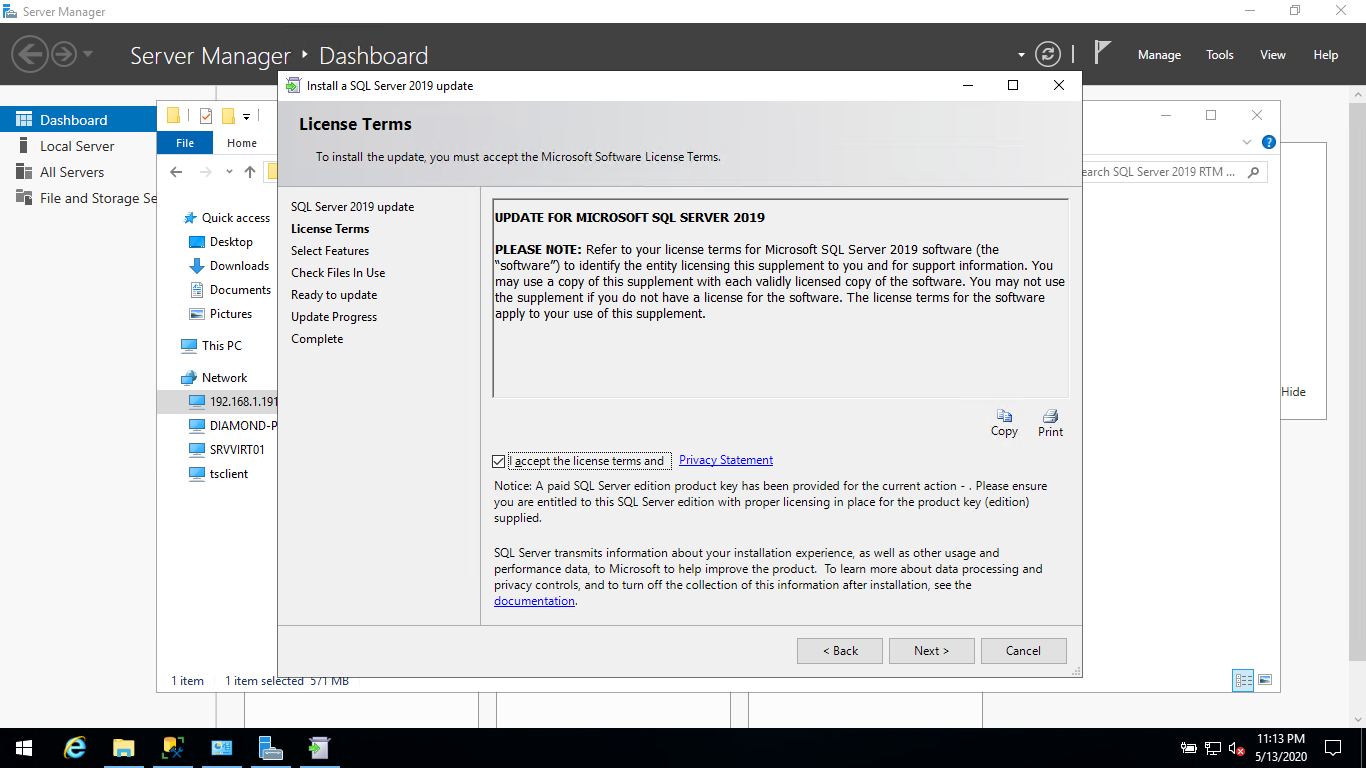The width and height of the screenshot is (1366, 768).
Task: Refresh the Server Manager dashboard
Action: [x=1047, y=54]
